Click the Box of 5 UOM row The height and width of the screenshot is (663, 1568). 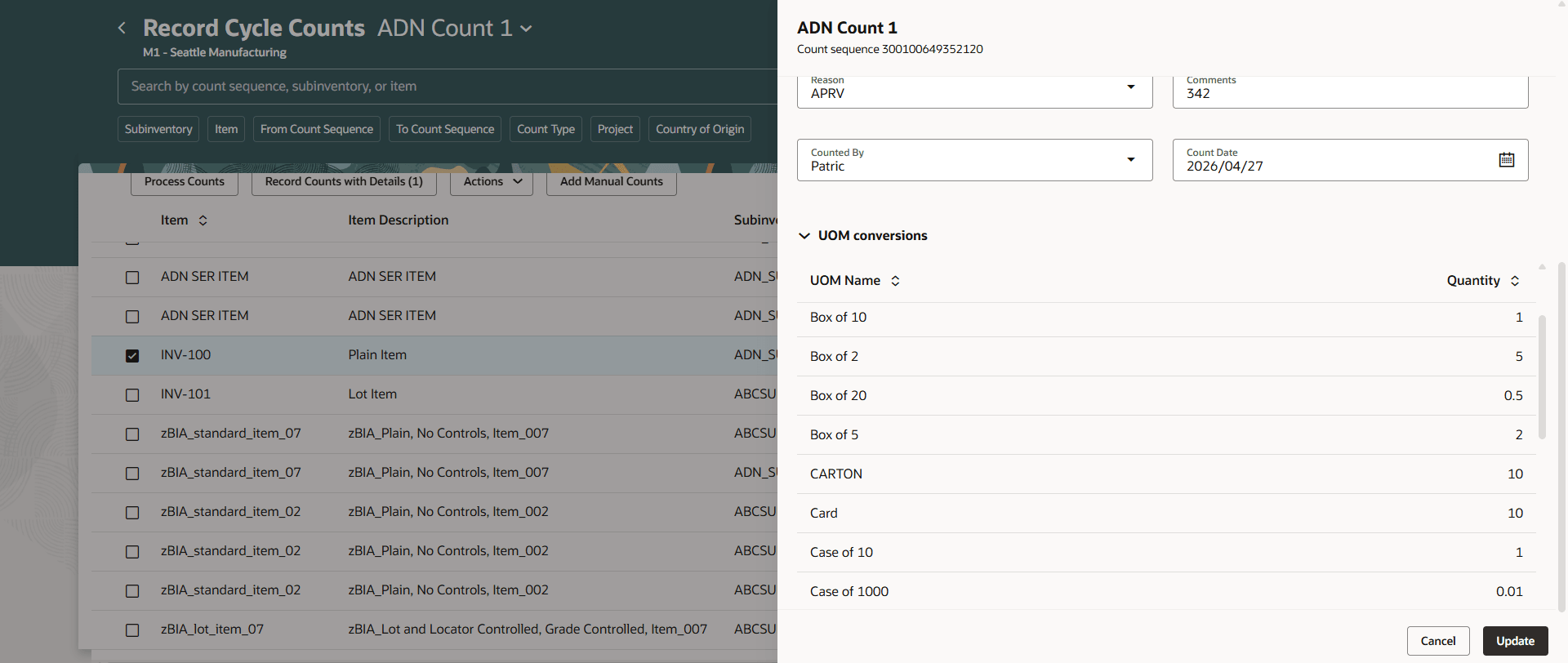[1166, 435]
